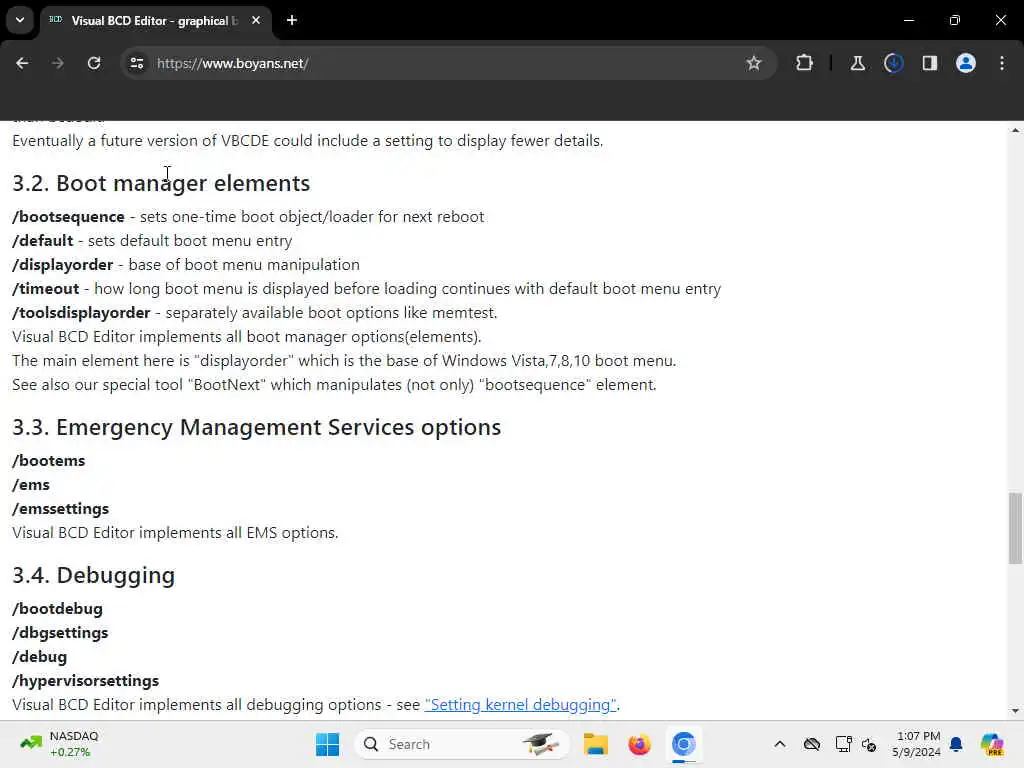Select the Visual BCD Editor tab
The image size is (1024, 768).
[154, 21]
